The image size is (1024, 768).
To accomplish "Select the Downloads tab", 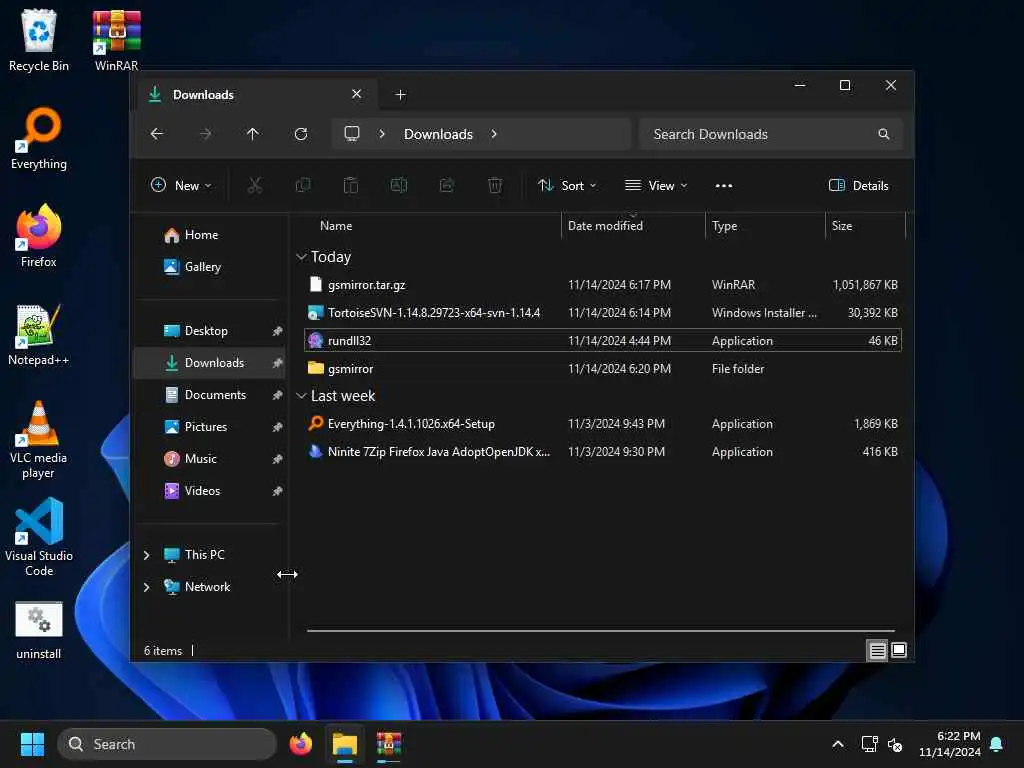I will tap(257, 95).
